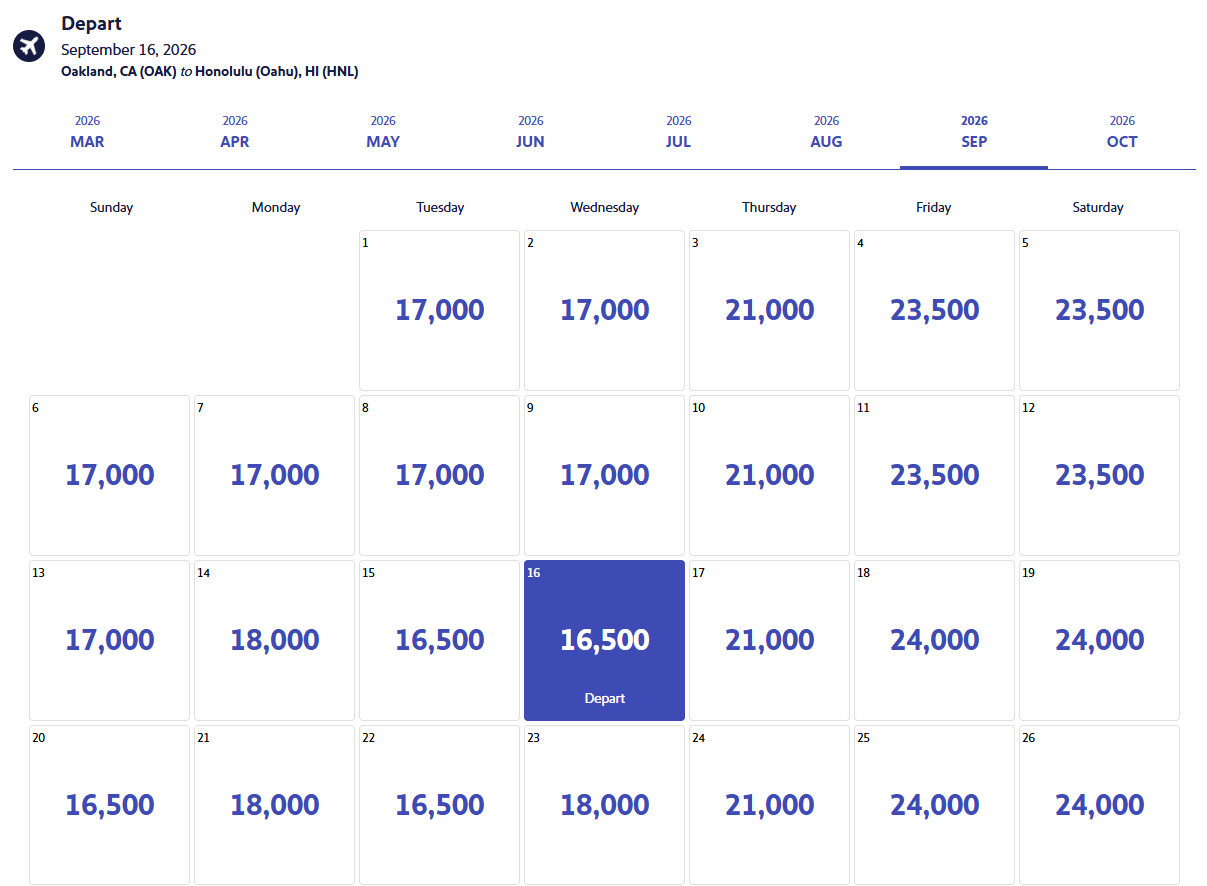The width and height of the screenshot is (1207, 886).
Task: View AUG 2026 award prices
Action: tap(826, 132)
